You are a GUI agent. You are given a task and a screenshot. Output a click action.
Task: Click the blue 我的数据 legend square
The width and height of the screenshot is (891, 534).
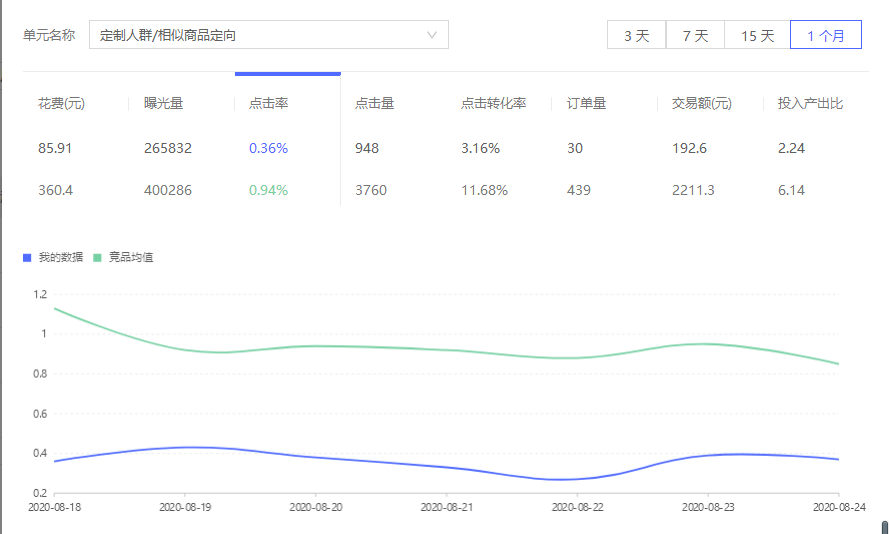(x=28, y=257)
